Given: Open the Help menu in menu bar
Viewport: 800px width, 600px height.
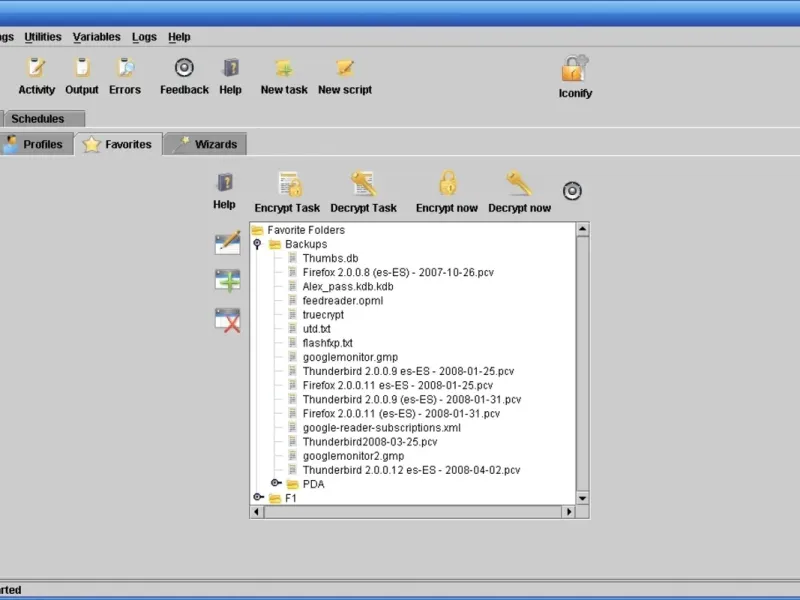Looking at the screenshot, I should [x=179, y=37].
